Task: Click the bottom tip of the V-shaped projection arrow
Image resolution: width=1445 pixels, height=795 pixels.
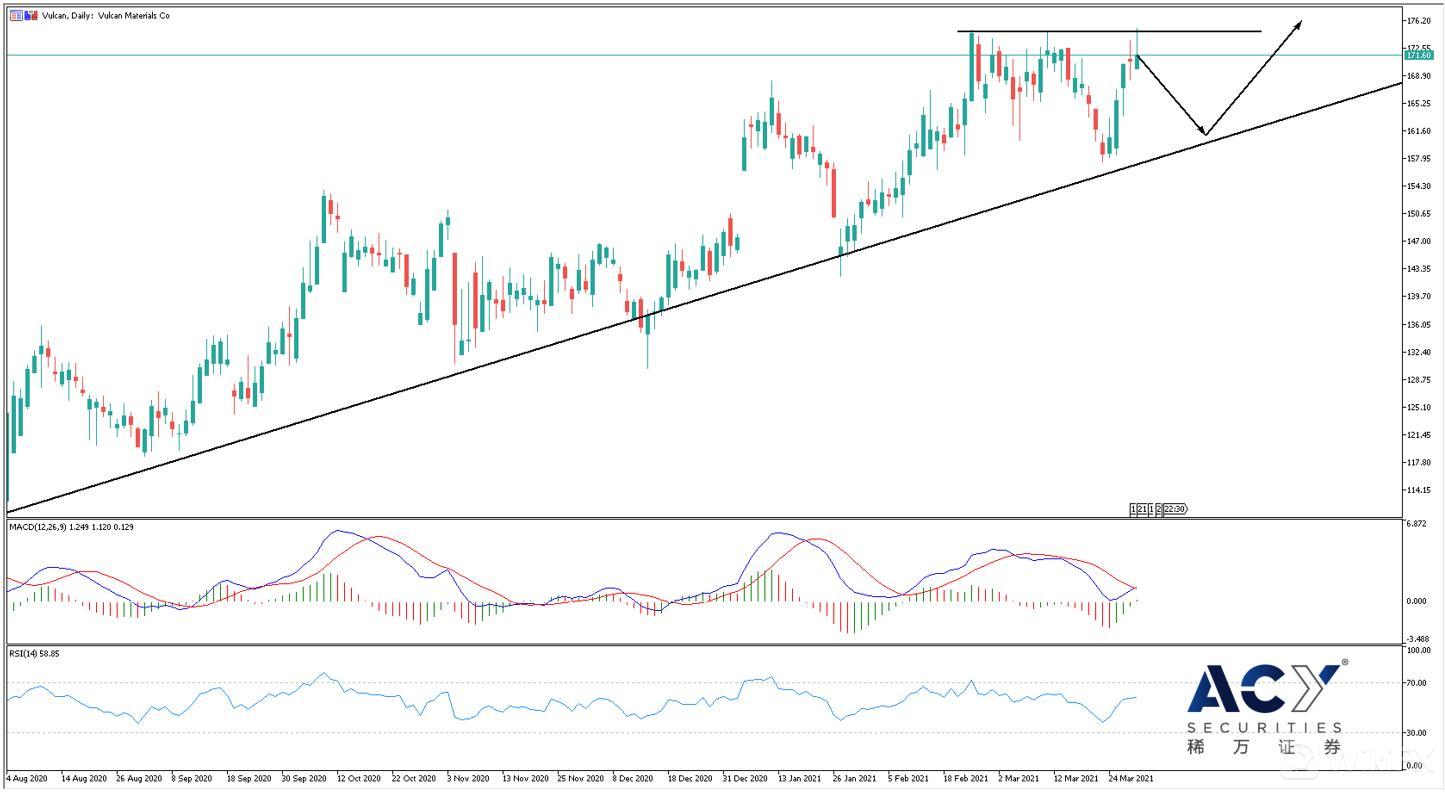Action: point(1205,134)
